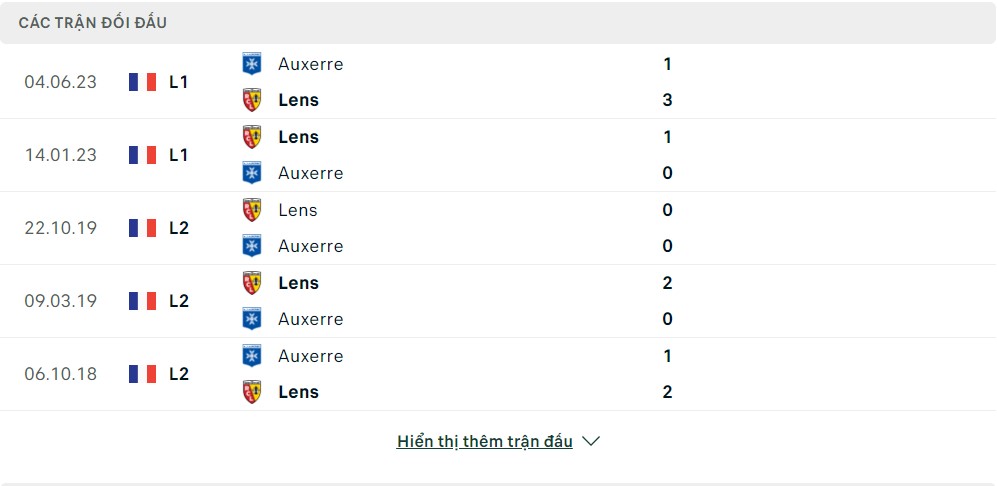Expand more matches with the chevron arrow
Image resolution: width=997 pixels, height=486 pixels.
[591, 441]
